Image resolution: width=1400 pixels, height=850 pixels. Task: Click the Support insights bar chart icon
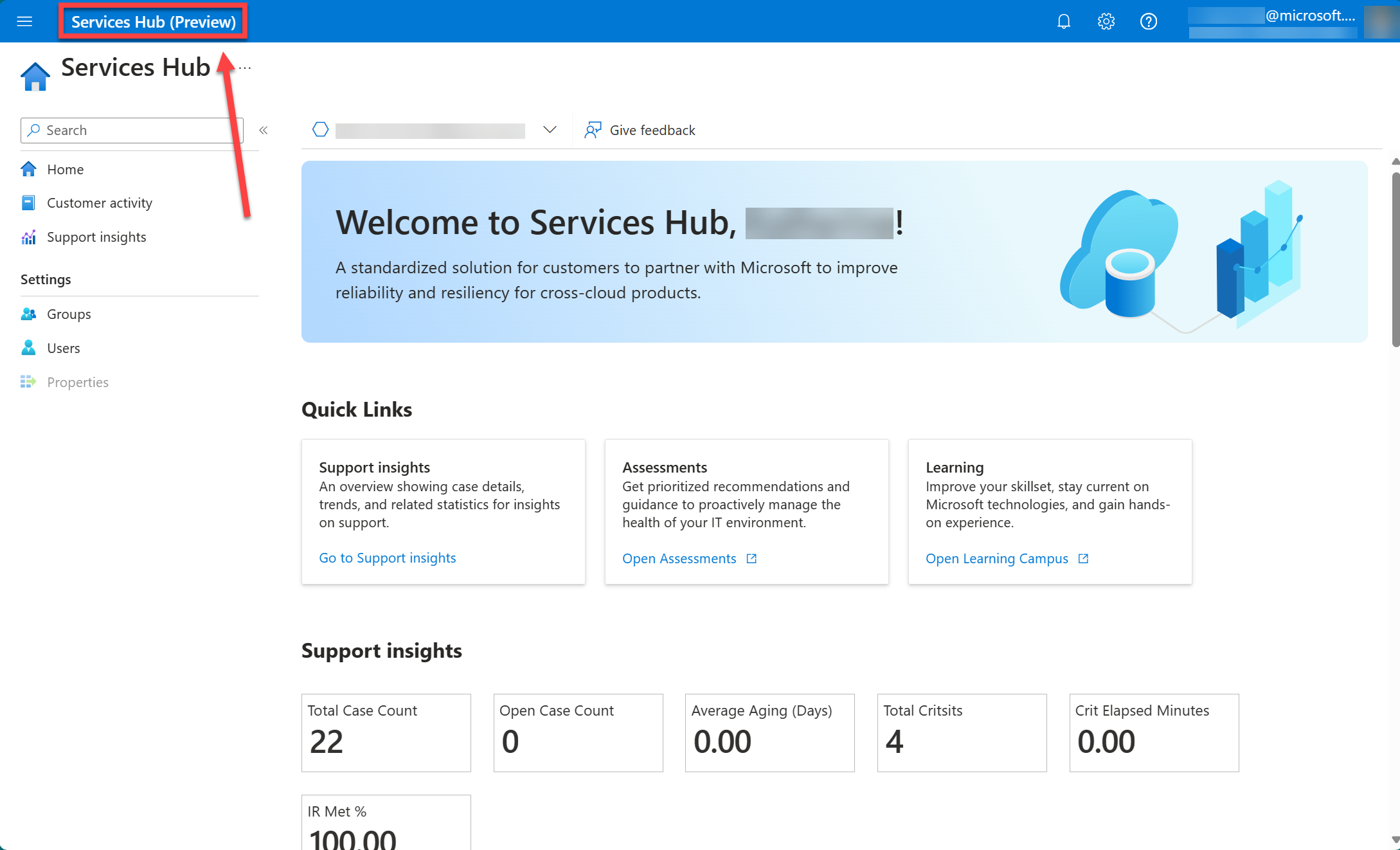coord(28,236)
